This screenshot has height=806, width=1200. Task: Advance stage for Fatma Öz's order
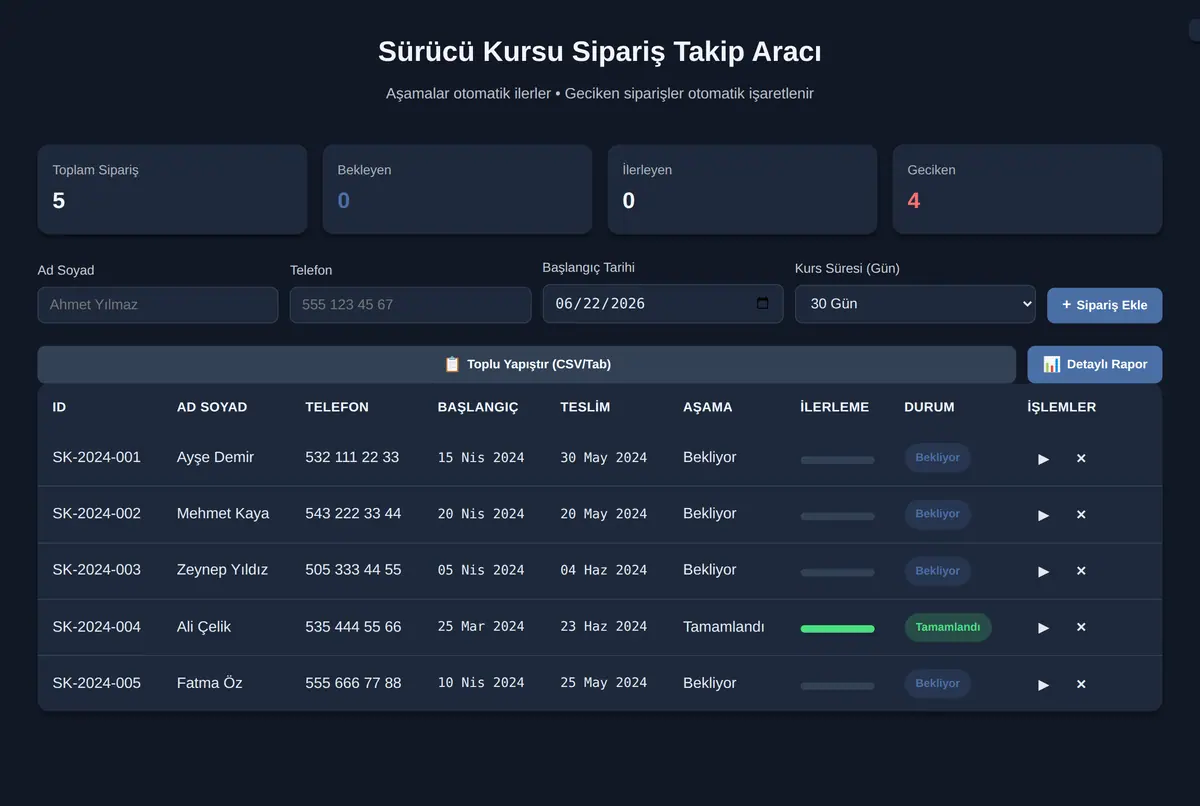[1043, 684]
